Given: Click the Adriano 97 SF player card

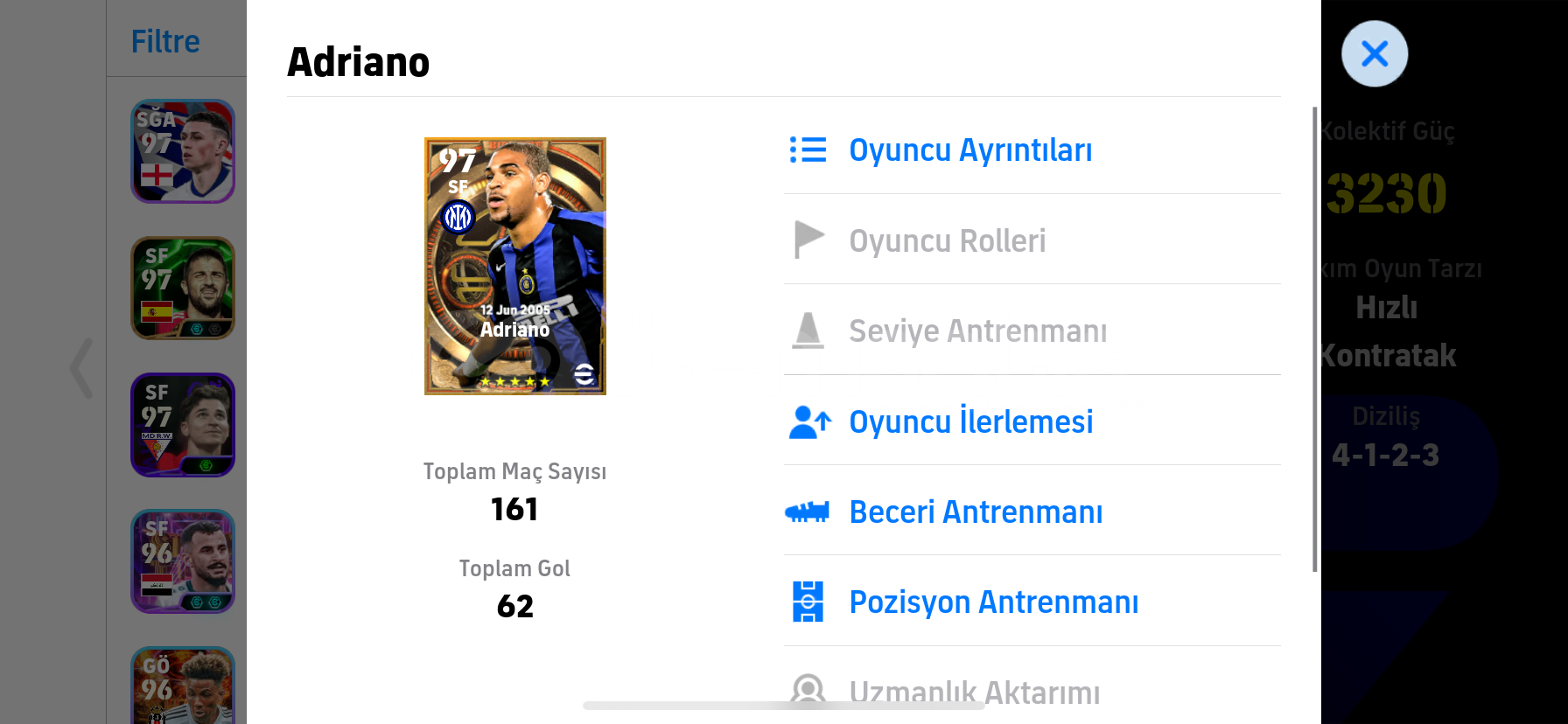Looking at the screenshot, I should pos(515,266).
